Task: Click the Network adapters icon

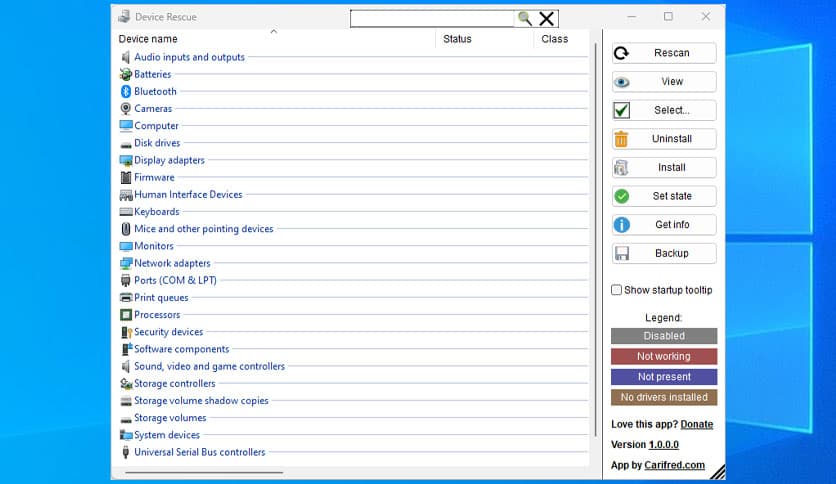Action: [x=126, y=263]
